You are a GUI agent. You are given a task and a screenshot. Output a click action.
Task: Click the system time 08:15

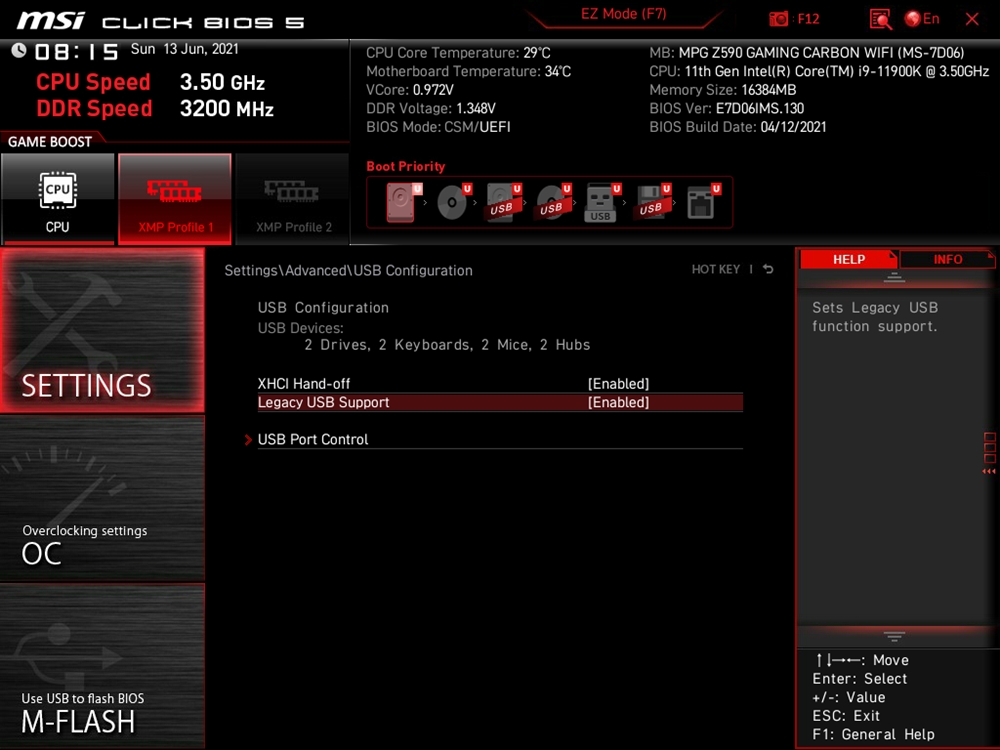coord(77,52)
